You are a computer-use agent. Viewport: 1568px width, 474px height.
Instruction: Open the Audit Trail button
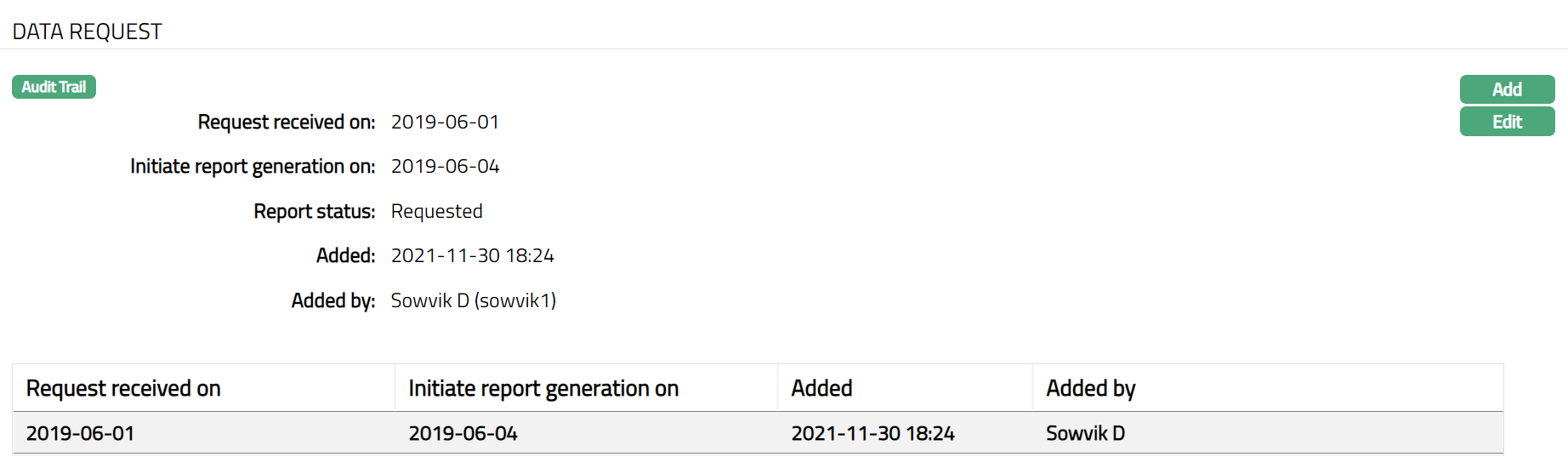(54, 87)
